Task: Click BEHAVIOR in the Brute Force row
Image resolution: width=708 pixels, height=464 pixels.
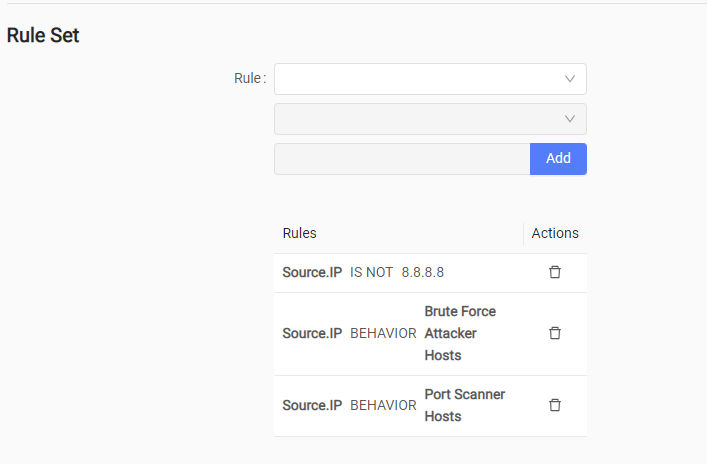Action: (x=383, y=333)
